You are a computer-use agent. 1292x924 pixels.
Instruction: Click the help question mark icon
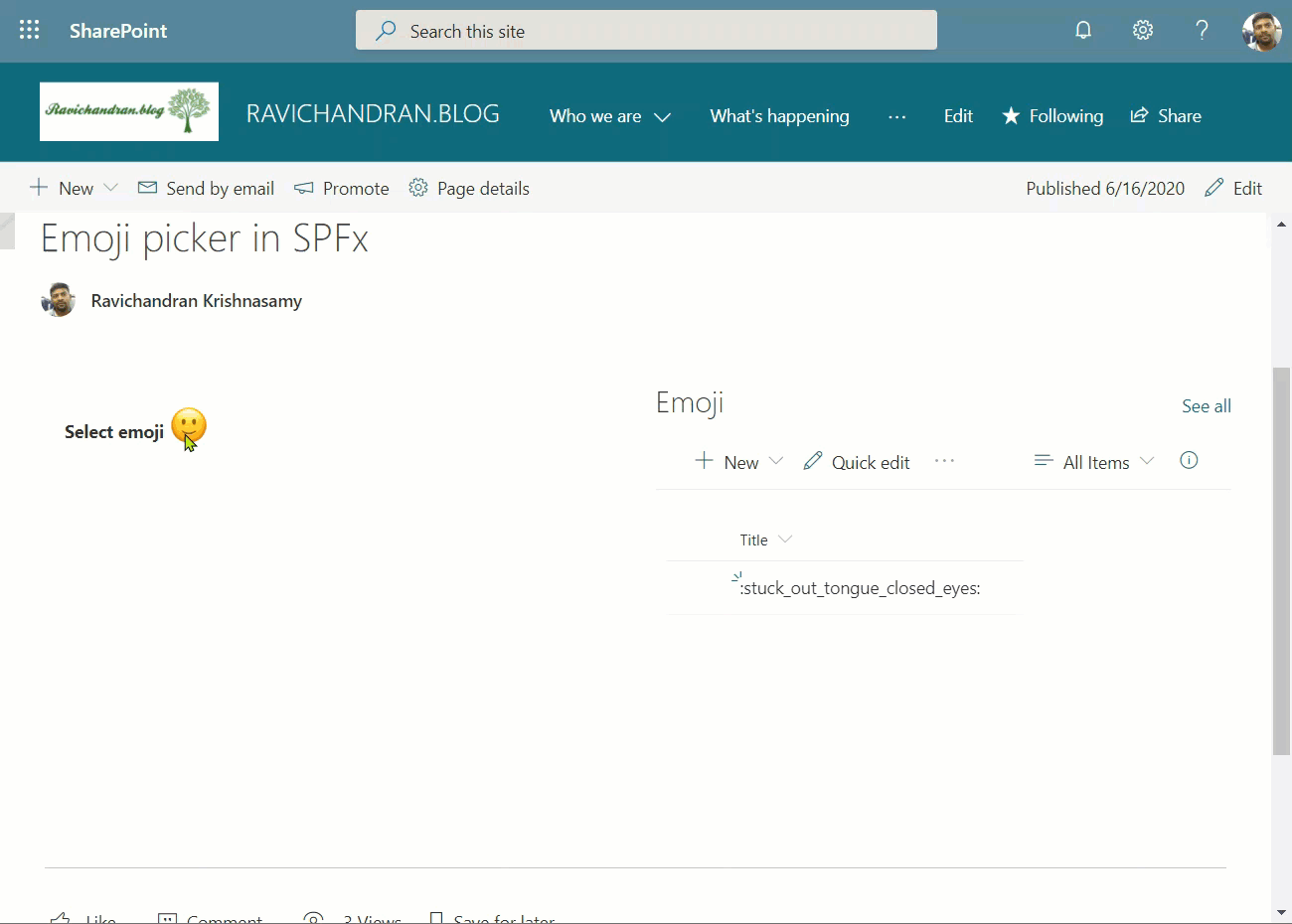tap(1202, 31)
